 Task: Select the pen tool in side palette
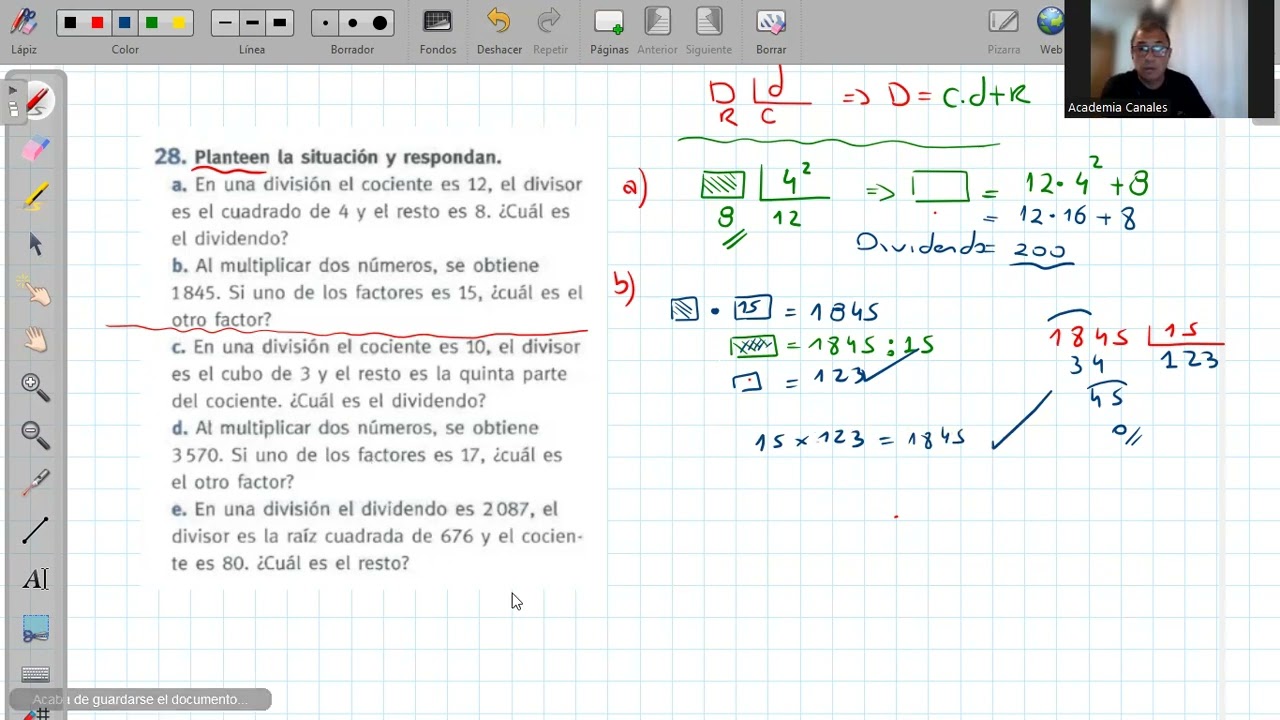tap(36, 100)
